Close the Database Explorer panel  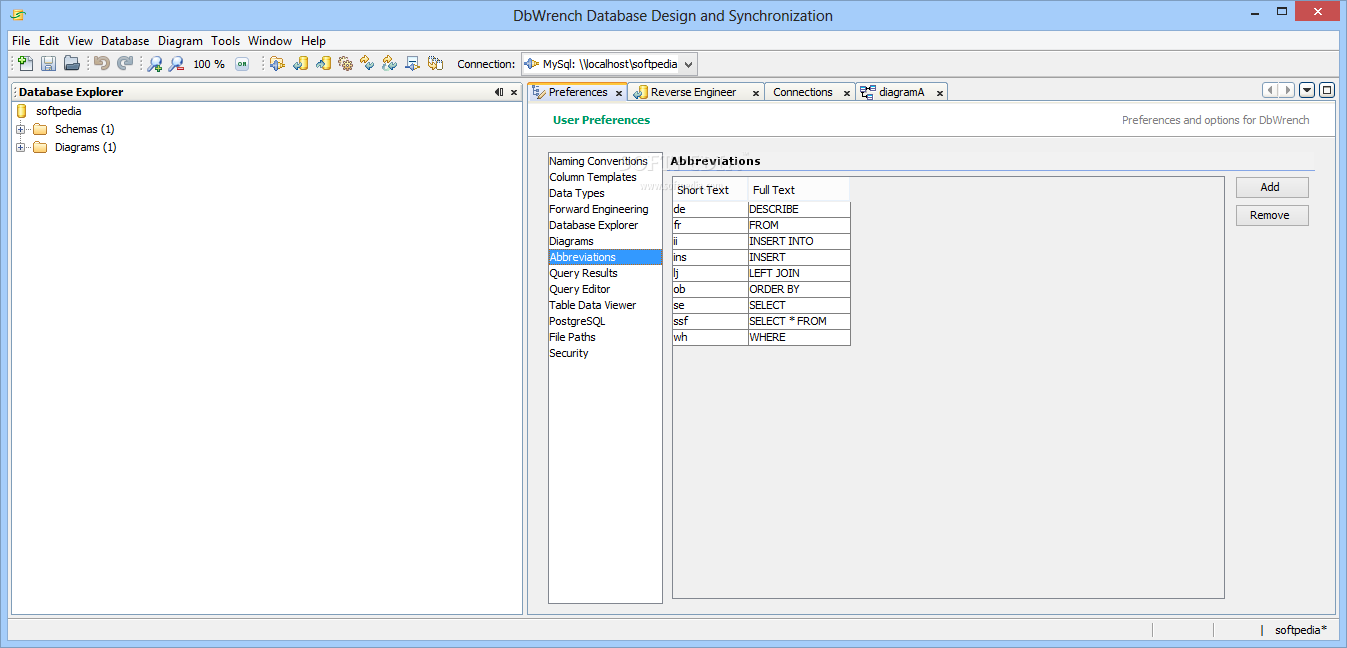click(514, 92)
